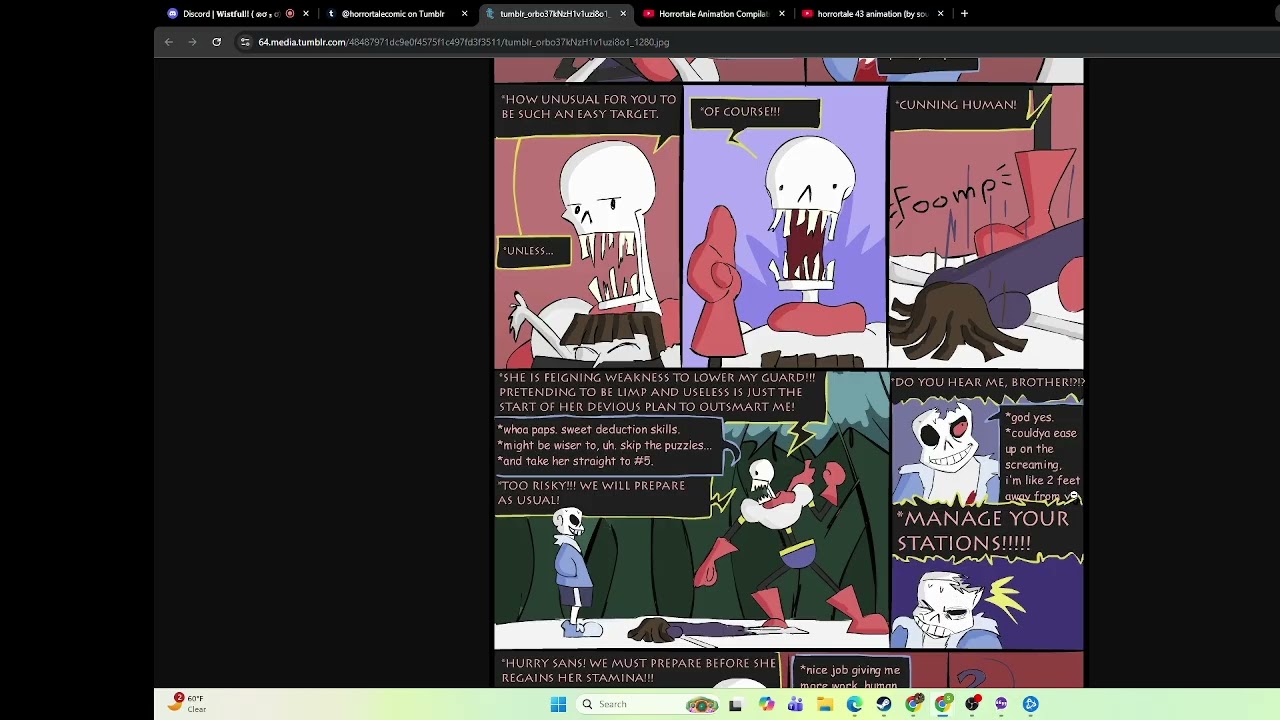Focus the address bar URL
The width and height of the screenshot is (1280, 720).
[x=463, y=42]
